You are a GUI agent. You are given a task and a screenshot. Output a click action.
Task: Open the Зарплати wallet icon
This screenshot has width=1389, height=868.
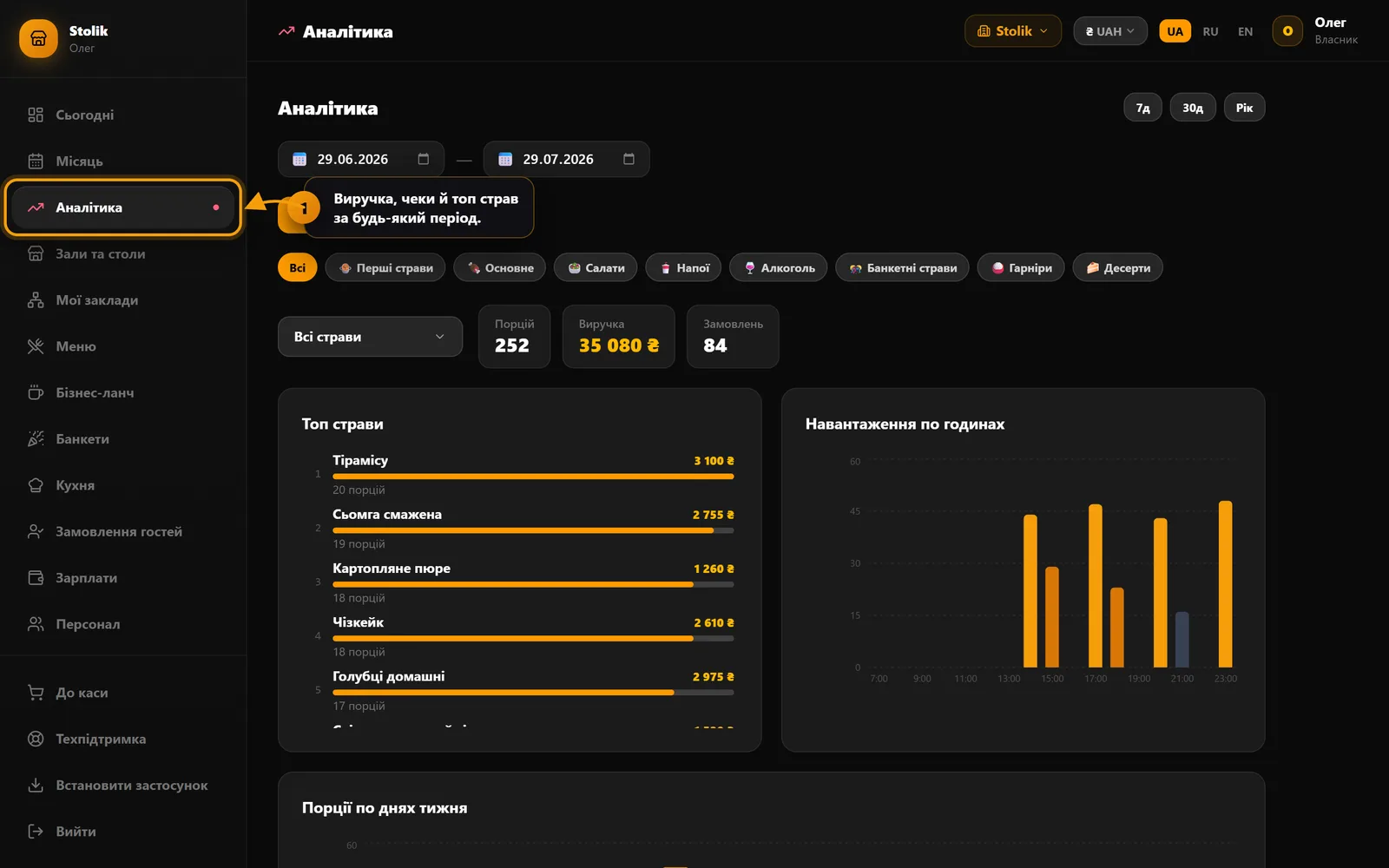click(x=36, y=578)
